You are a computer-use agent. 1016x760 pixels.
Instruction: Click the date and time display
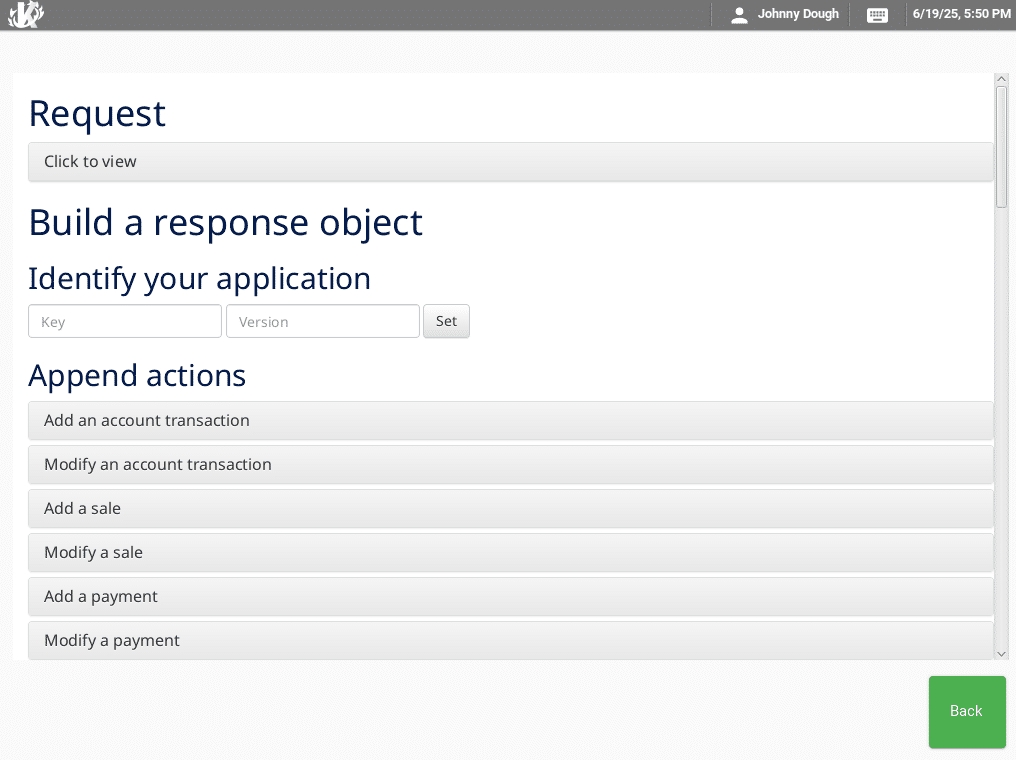tap(962, 14)
